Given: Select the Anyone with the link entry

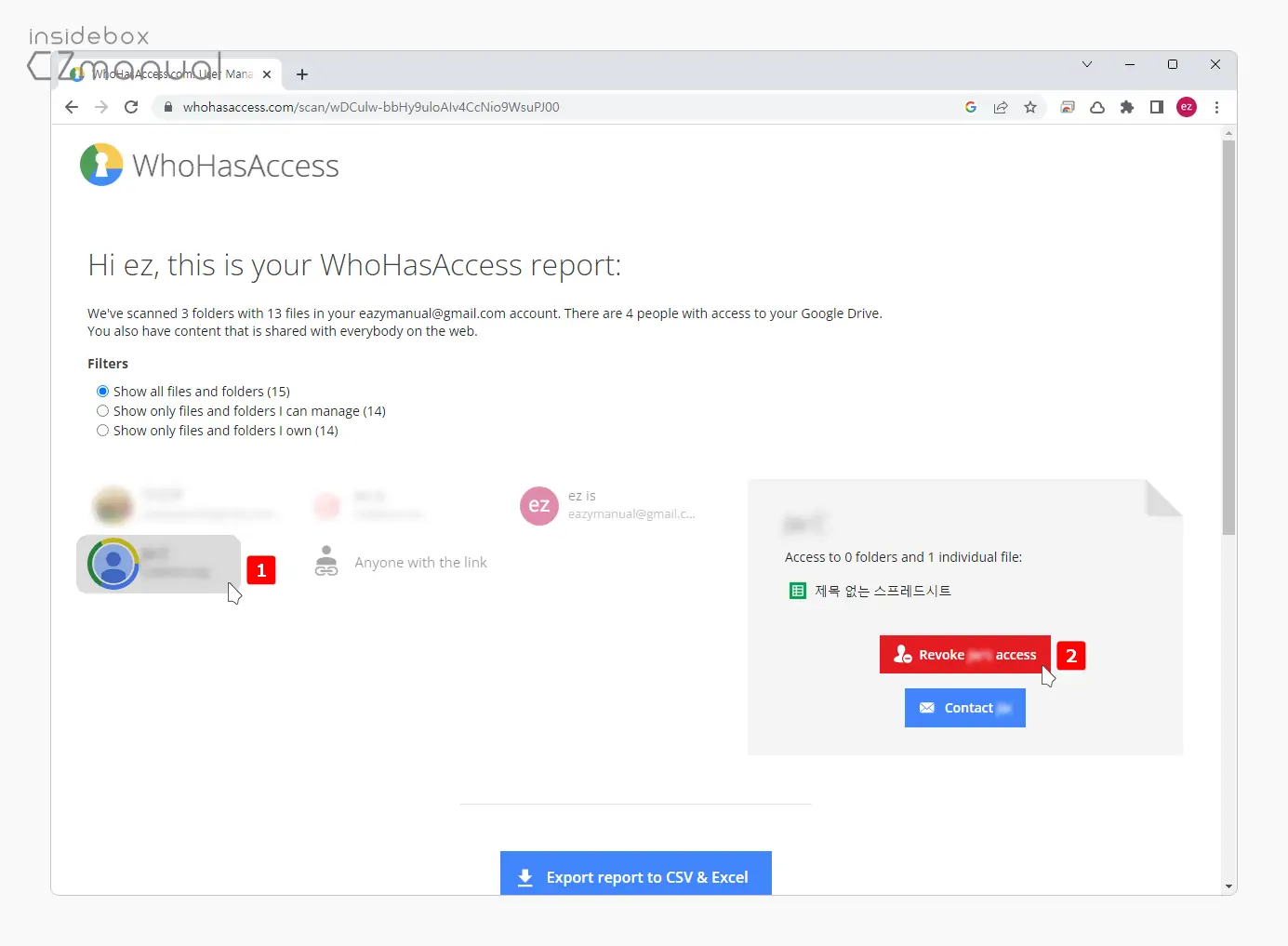Looking at the screenshot, I should point(402,562).
